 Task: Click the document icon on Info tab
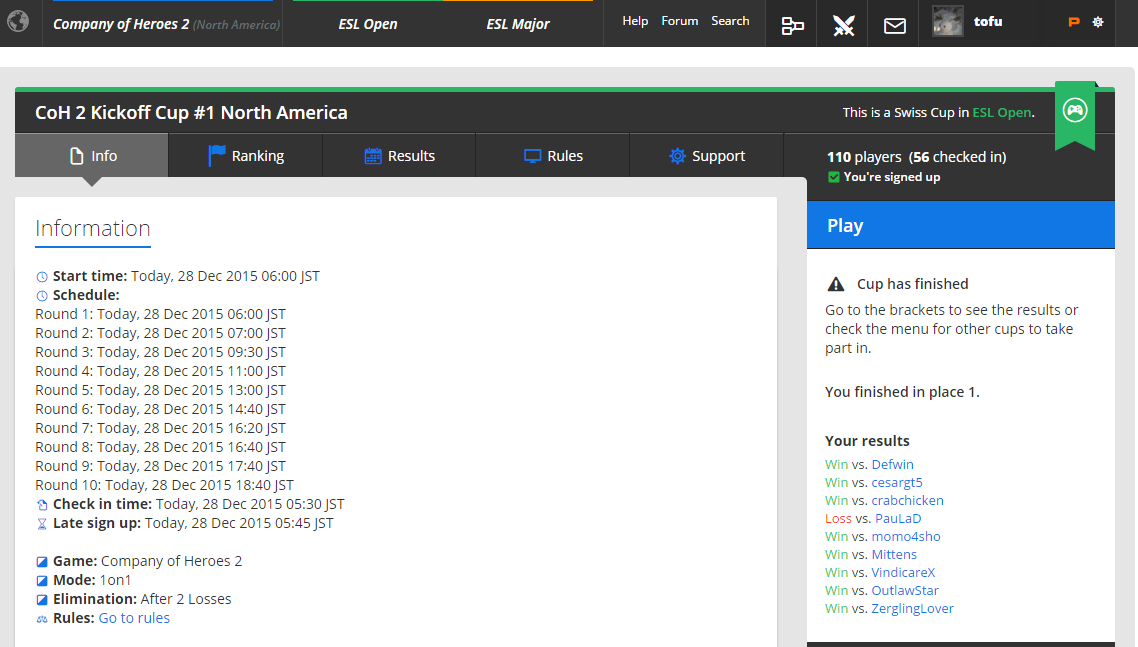(x=76, y=156)
